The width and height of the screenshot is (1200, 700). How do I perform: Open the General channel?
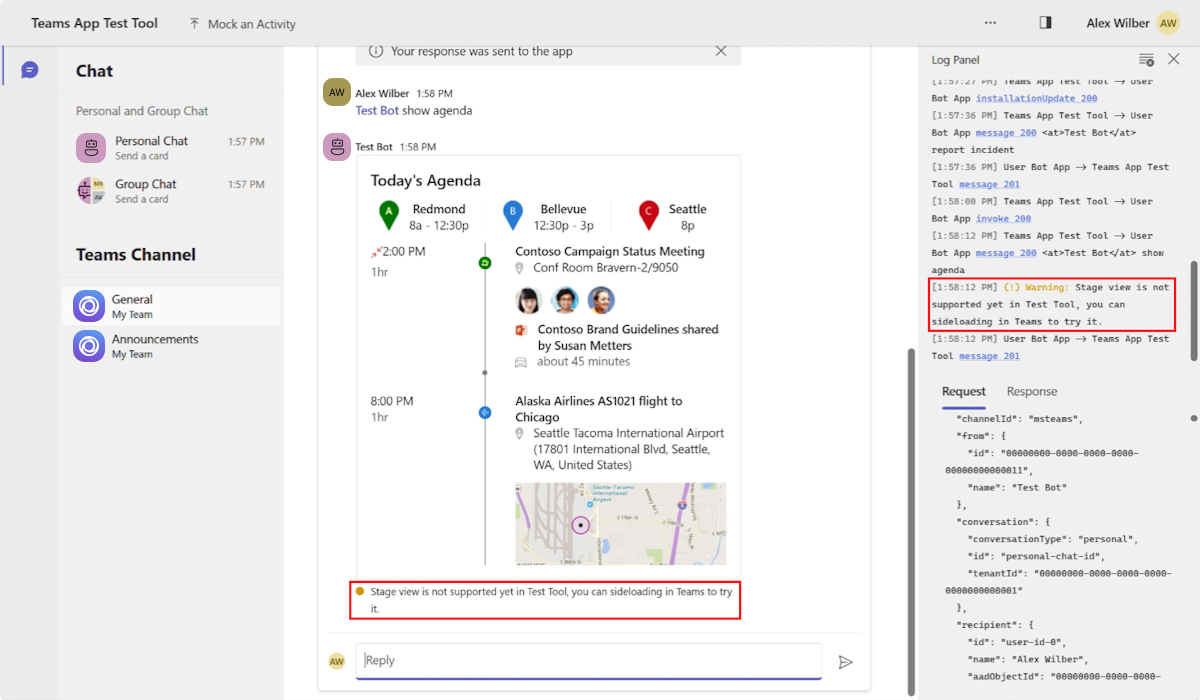coord(171,306)
